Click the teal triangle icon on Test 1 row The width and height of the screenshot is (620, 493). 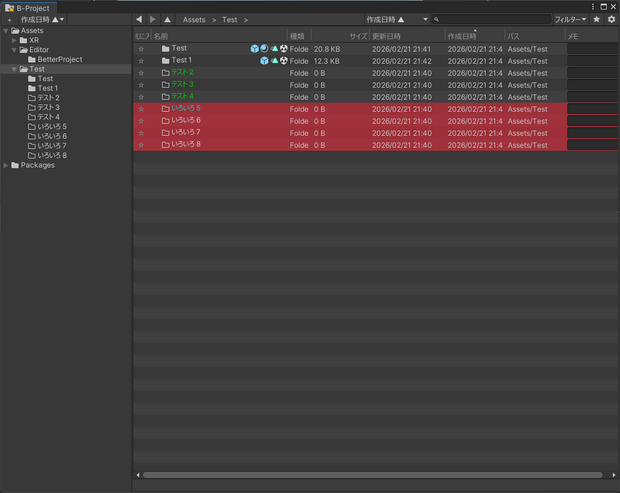pos(274,60)
